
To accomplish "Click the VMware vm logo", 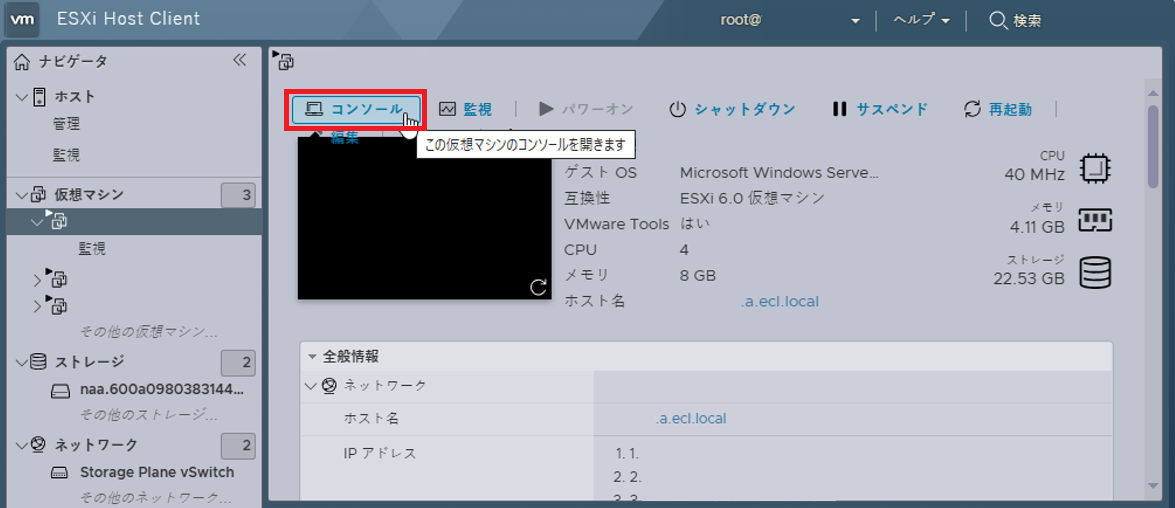I will point(23,19).
